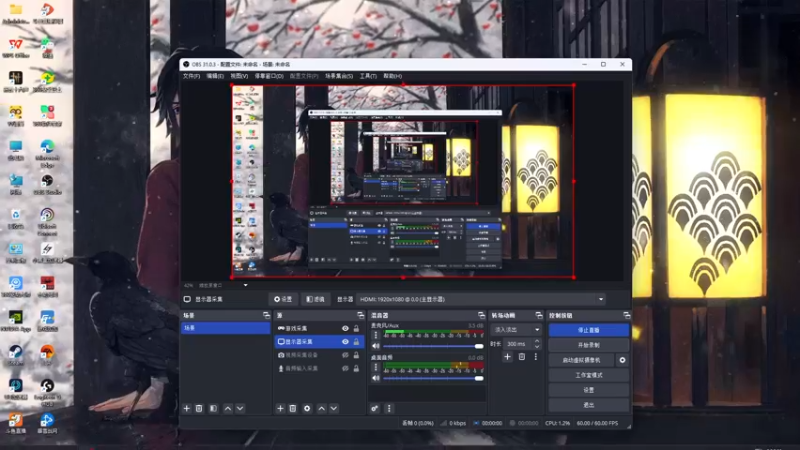Undock the Scenes panel
Screen dimensions: 800x450
coord(266,315)
